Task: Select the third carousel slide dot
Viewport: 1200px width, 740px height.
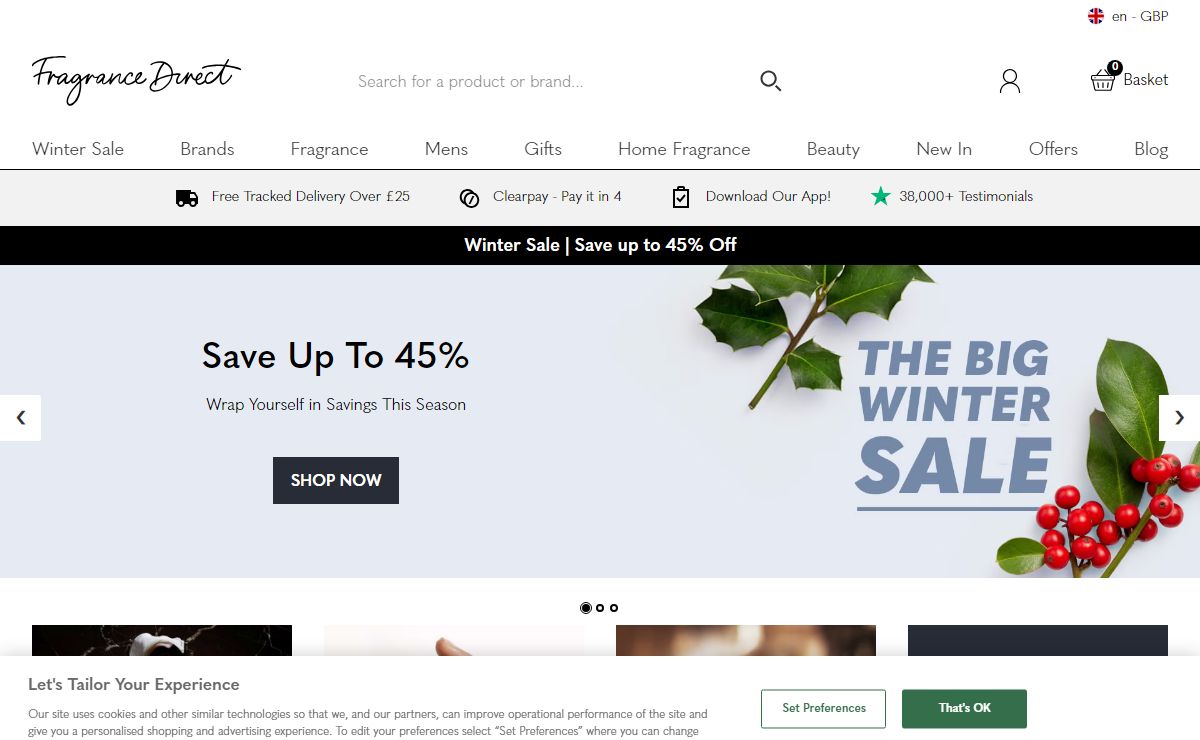Action: (614, 608)
